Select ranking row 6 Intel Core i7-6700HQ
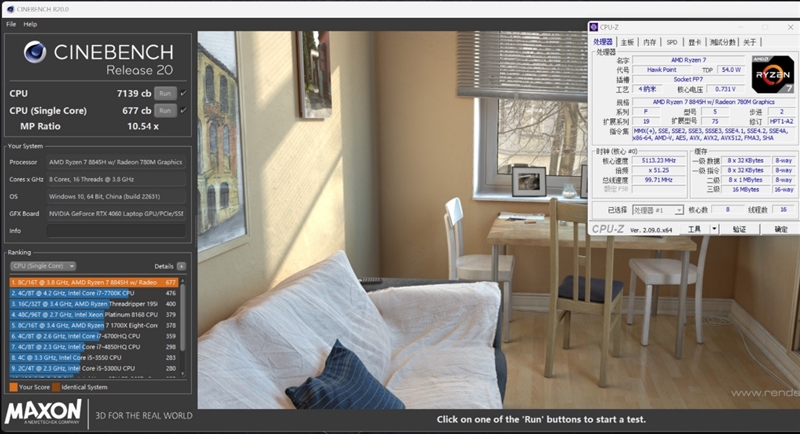 pos(94,336)
